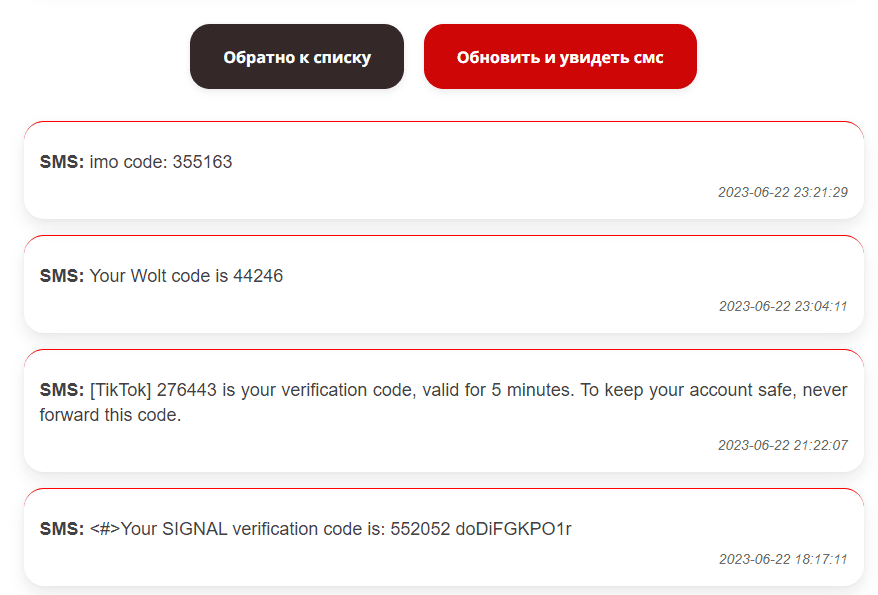Click the "Обратно к списку" button
Viewport: 878px width, 595px height.
click(297, 57)
